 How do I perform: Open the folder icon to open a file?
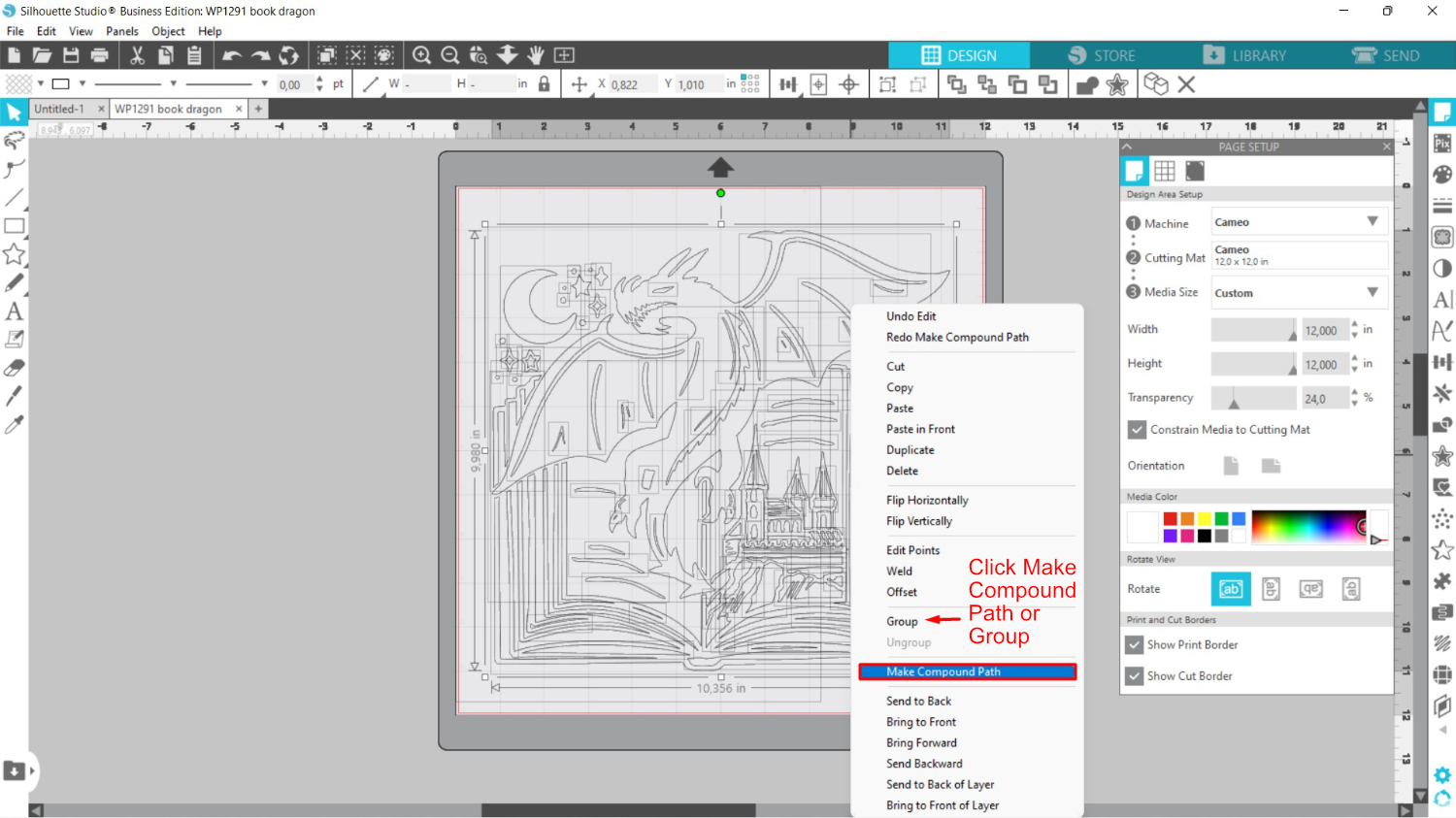pos(42,55)
